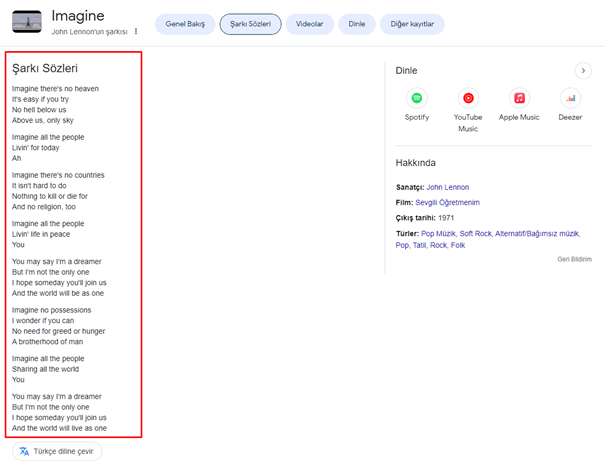The height and width of the screenshot is (466, 605).
Task: Click lyric line 'A brotherhood of man'
Action: pyautogui.click(x=47, y=342)
